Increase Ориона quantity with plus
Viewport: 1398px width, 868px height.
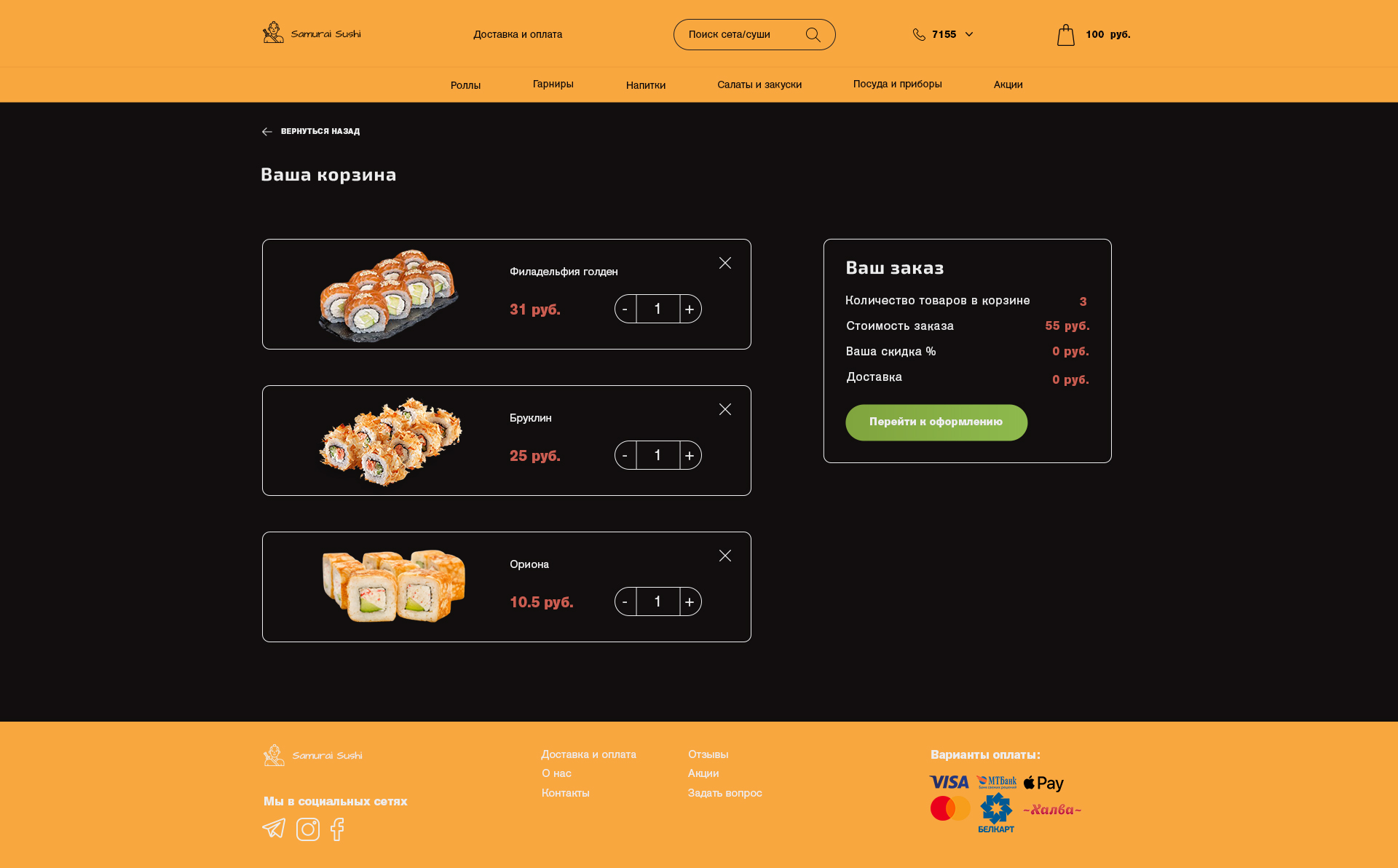point(690,601)
